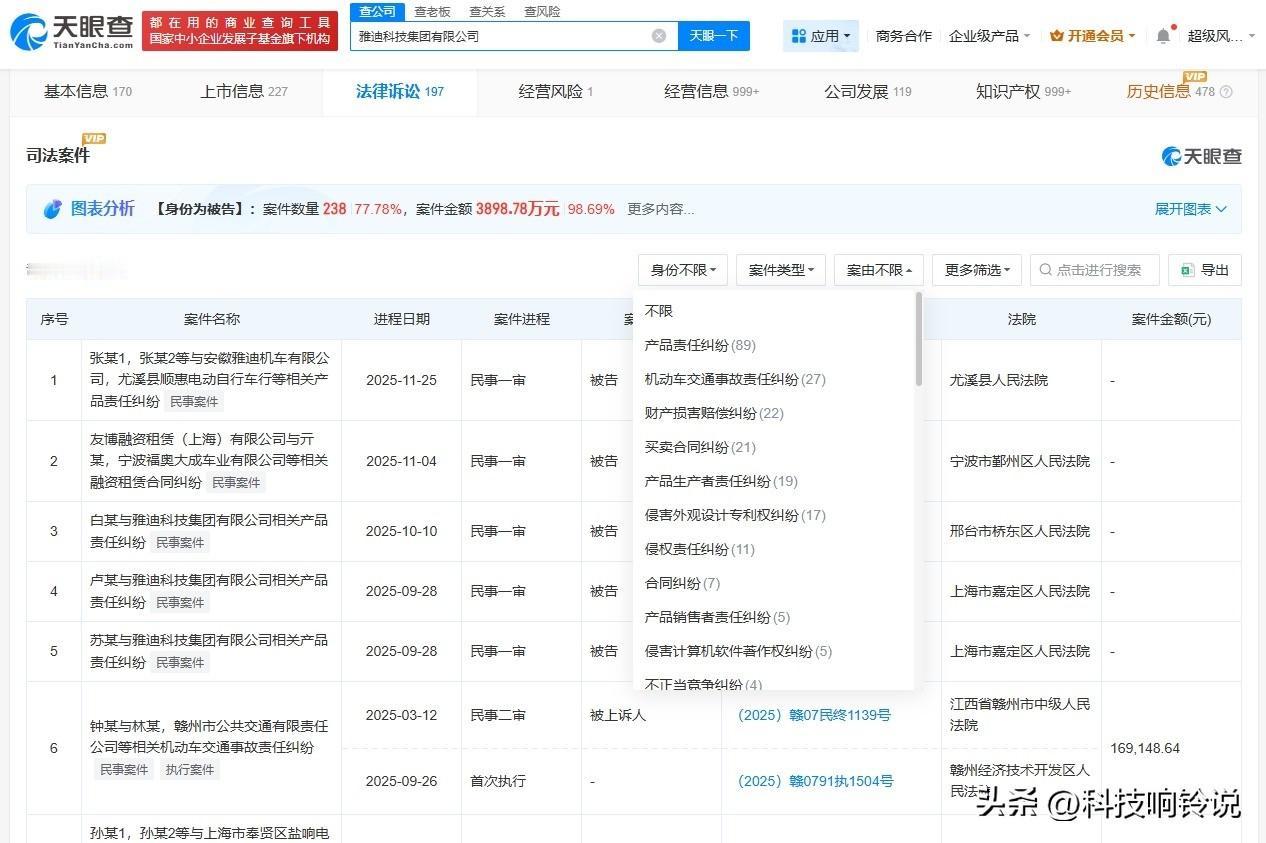Select 产品责任纠纷 (89) option
This screenshot has width=1266, height=843.
(700, 345)
